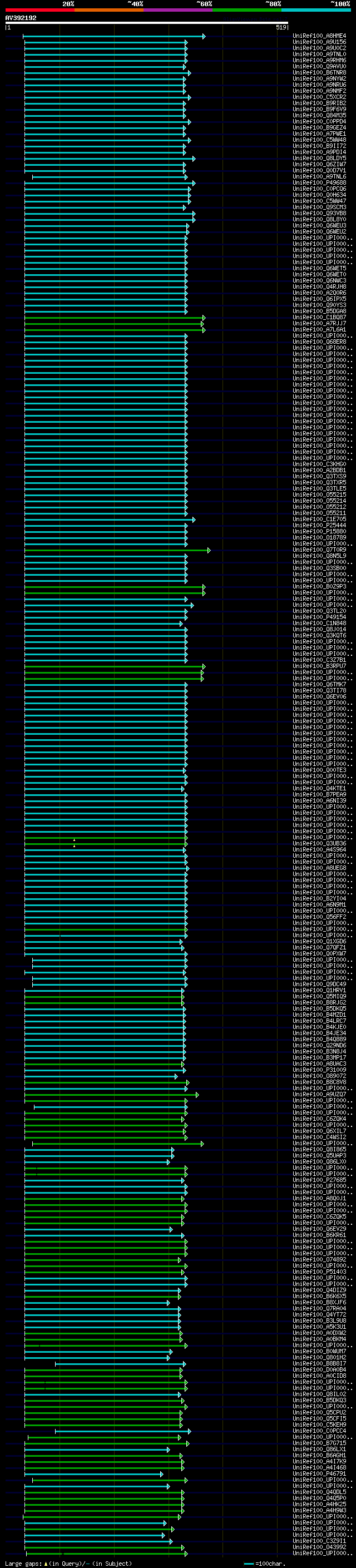Open hit UniRef100_Q93VB8
The width and height of the screenshot is (356, 1568).
click(319, 213)
